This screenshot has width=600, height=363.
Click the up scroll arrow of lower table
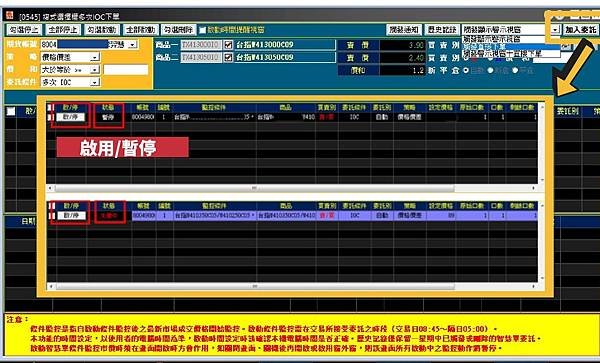pyautogui.click(x=542, y=206)
